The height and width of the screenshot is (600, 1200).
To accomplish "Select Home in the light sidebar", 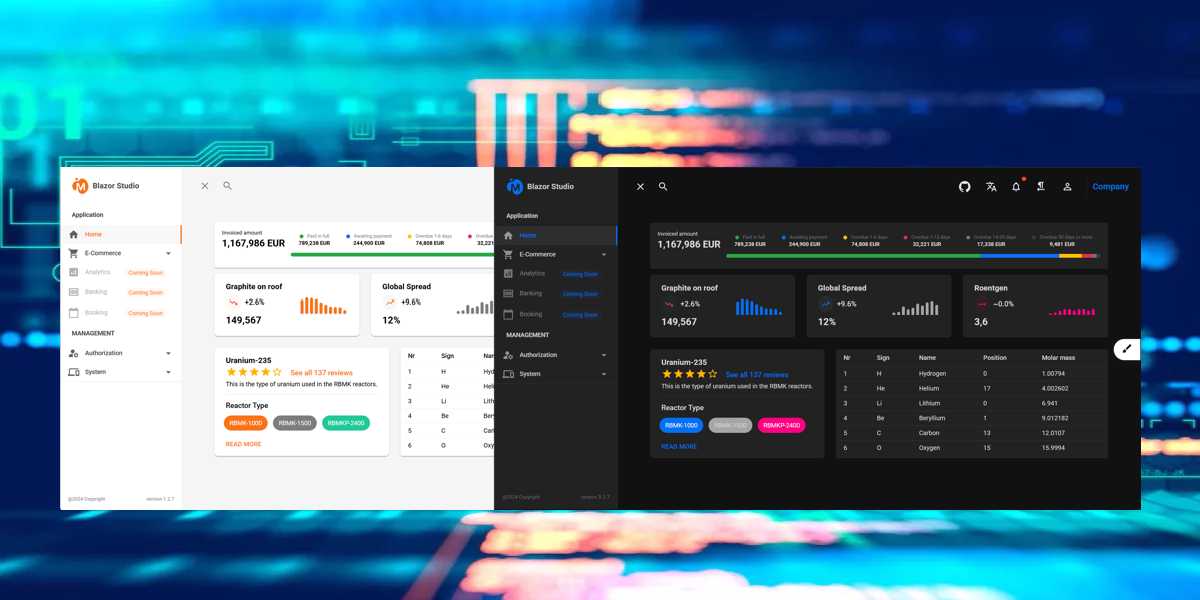I will pos(120,234).
